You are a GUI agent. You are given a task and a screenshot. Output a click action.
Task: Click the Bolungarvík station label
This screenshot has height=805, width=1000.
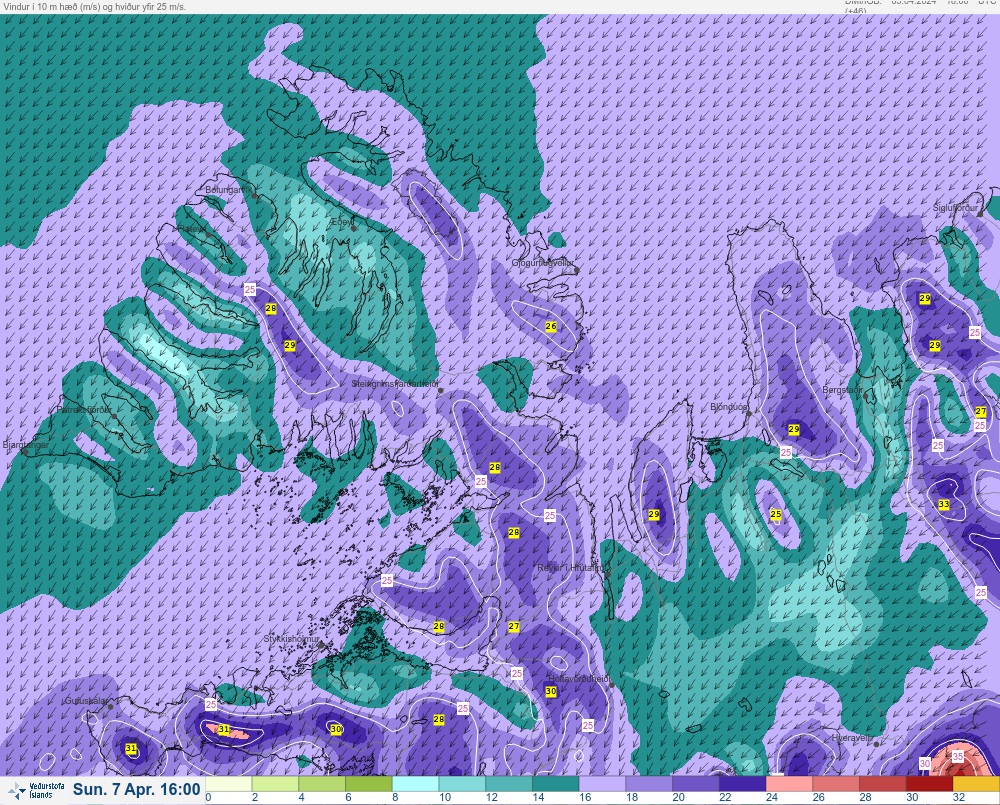pyautogui.click(x=229, y=190)
